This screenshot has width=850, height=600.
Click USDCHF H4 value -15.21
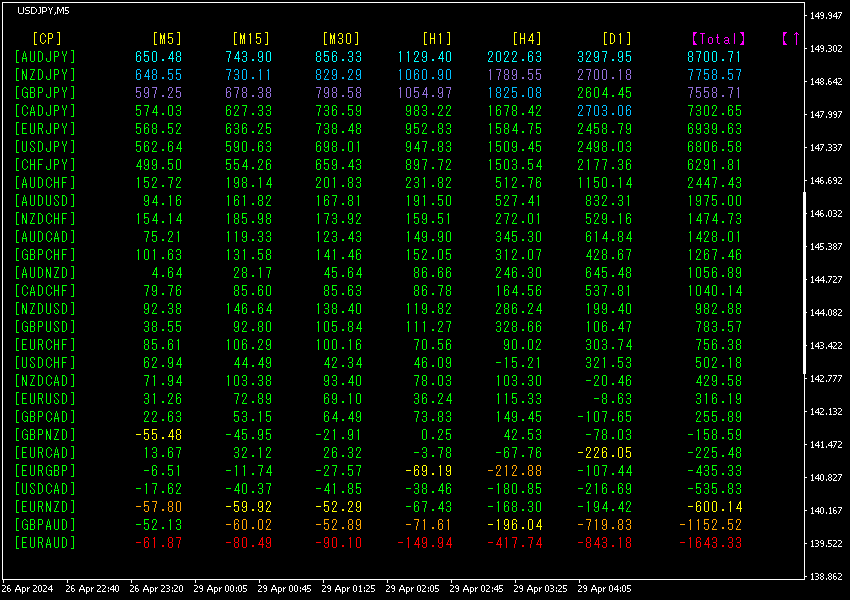[518, 363]
